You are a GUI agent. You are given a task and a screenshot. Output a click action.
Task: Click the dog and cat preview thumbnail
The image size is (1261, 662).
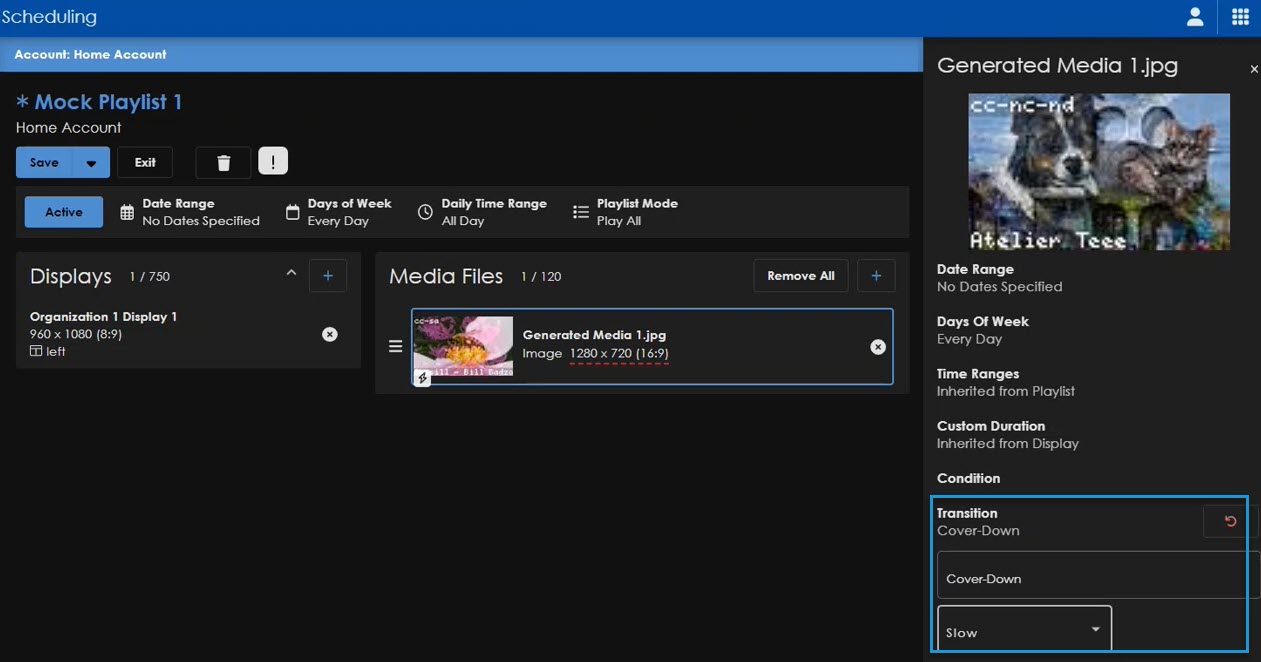tap(1098, 172)
